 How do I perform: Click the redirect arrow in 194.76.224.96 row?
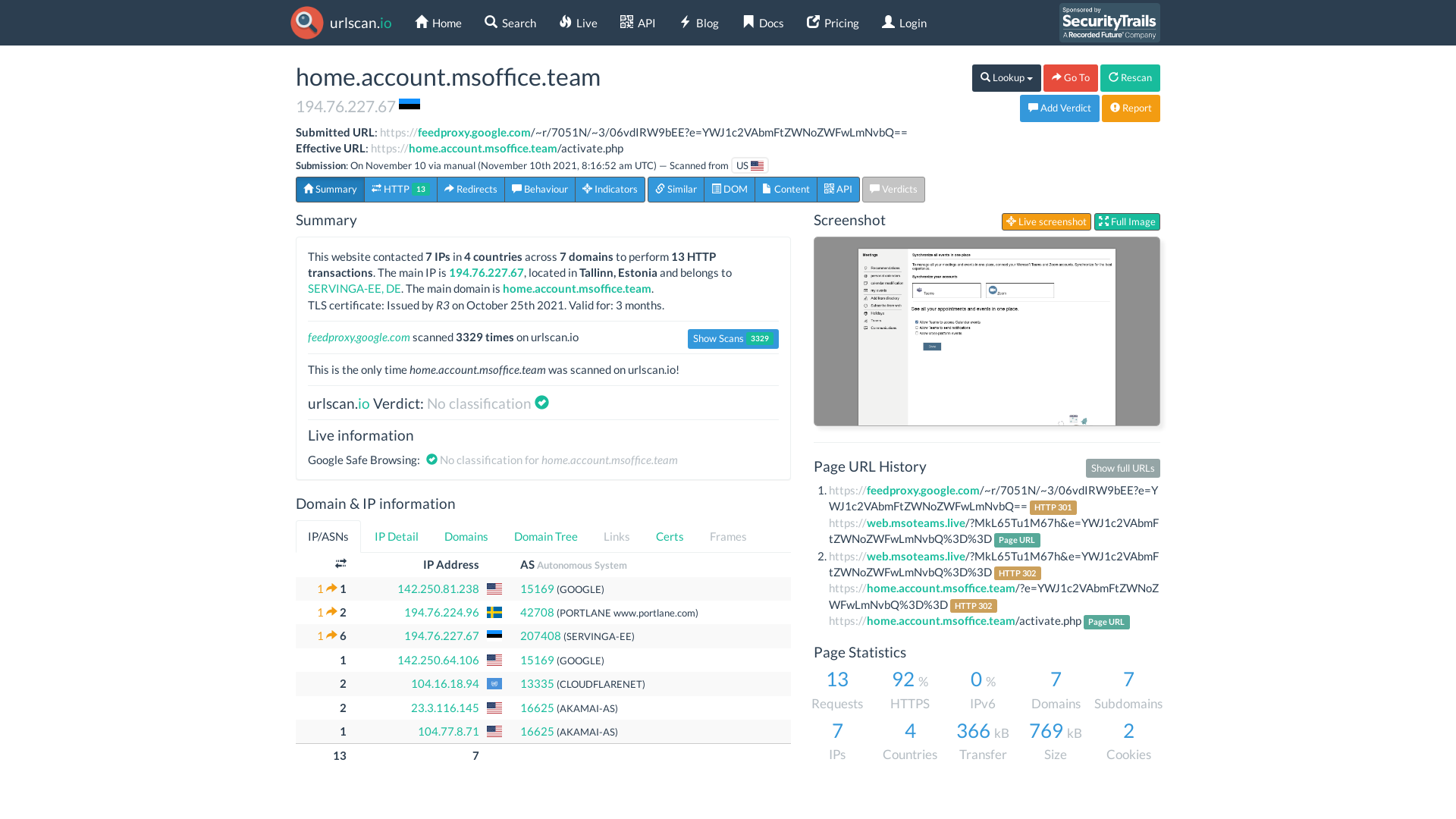[331, 612]
